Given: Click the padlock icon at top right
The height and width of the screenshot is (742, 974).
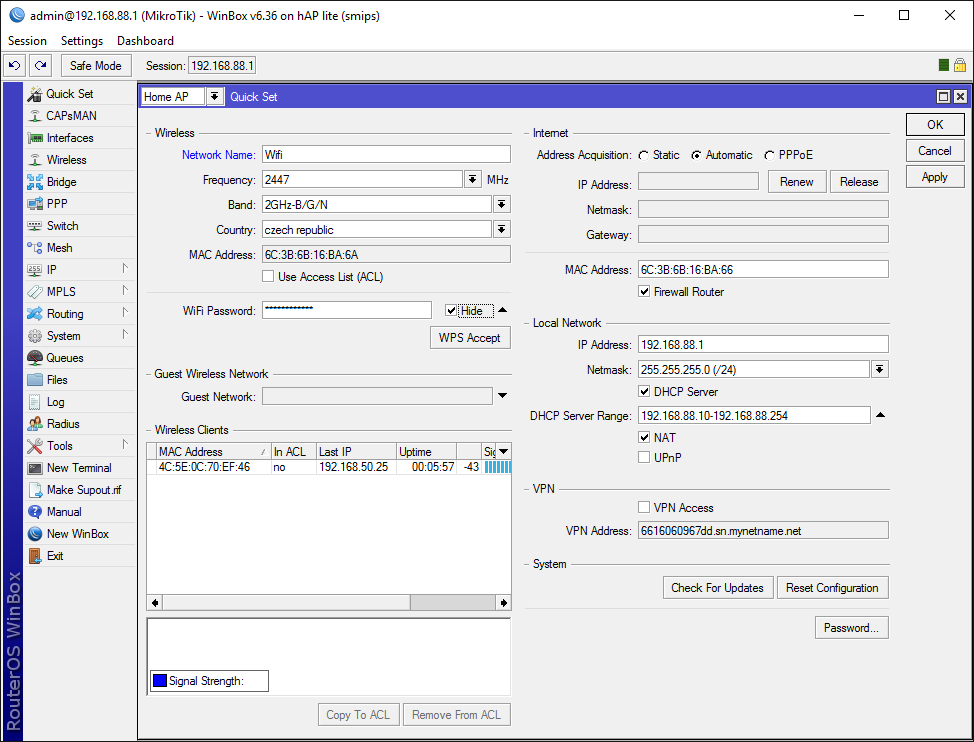Looking at the screenshot, I should [959, 66].
